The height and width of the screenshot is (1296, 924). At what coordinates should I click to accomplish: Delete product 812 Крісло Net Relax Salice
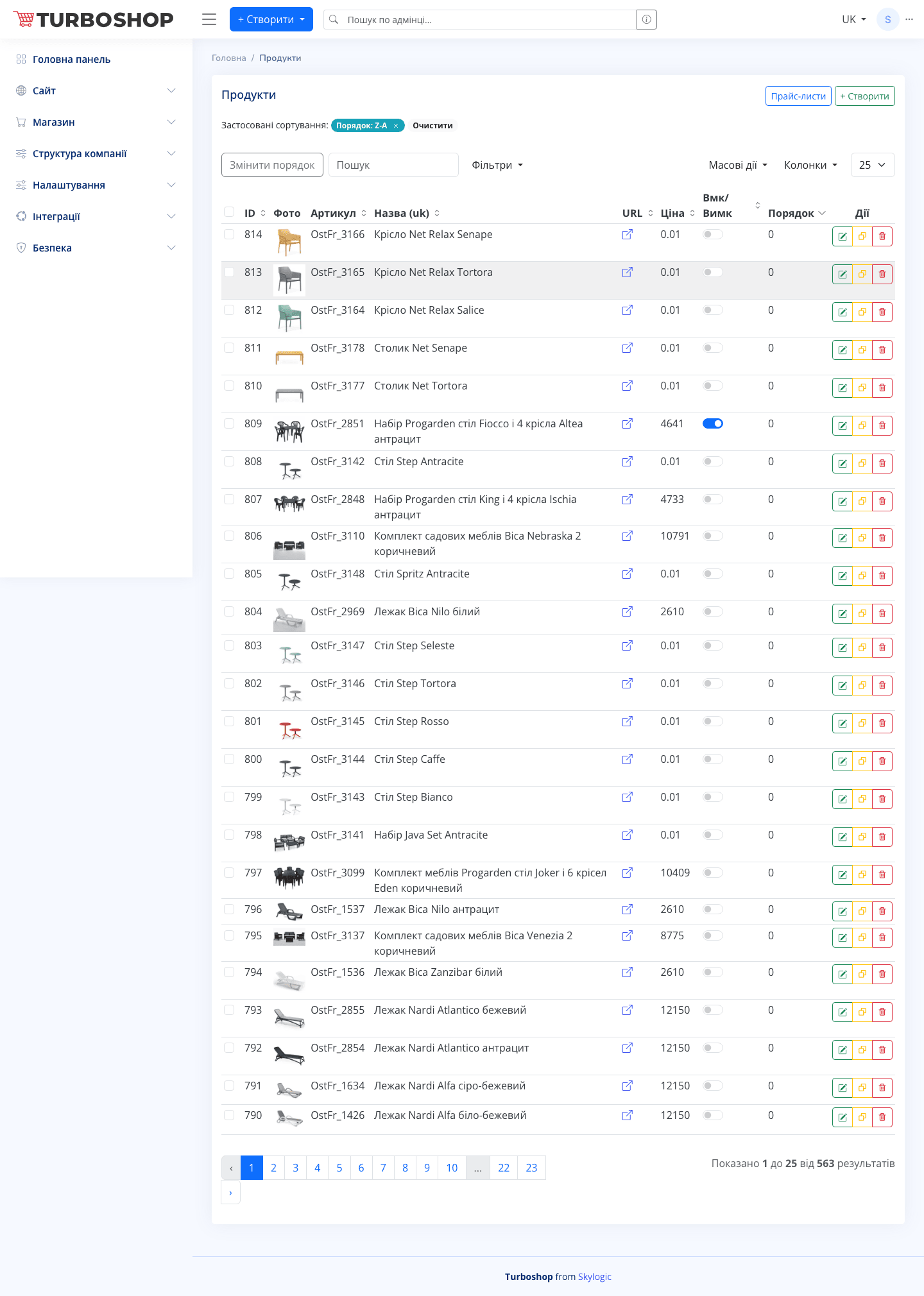[x=882, y=312]
